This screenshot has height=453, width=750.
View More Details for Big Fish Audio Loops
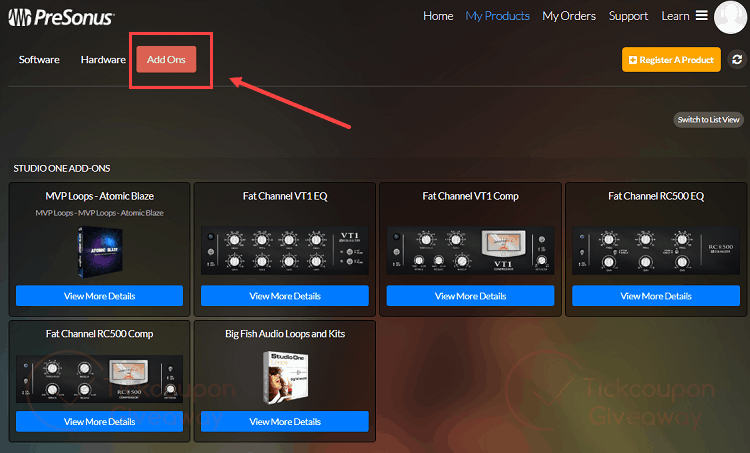click(x=285, y=421)
